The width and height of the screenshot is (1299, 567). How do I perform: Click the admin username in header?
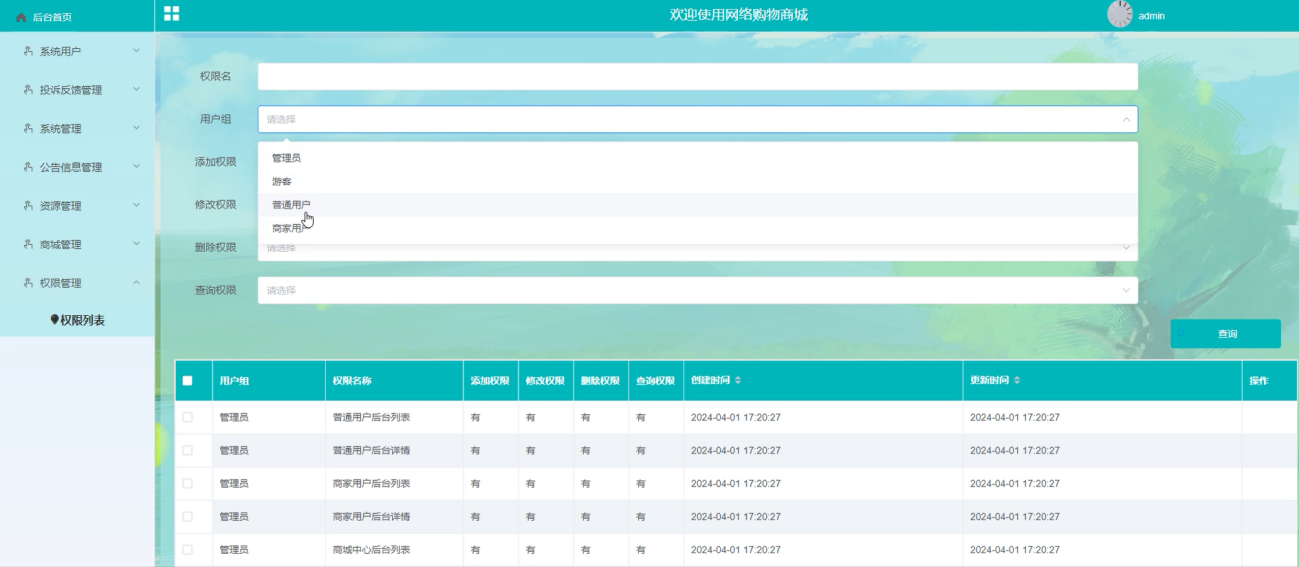click(x=1151, y=16)
